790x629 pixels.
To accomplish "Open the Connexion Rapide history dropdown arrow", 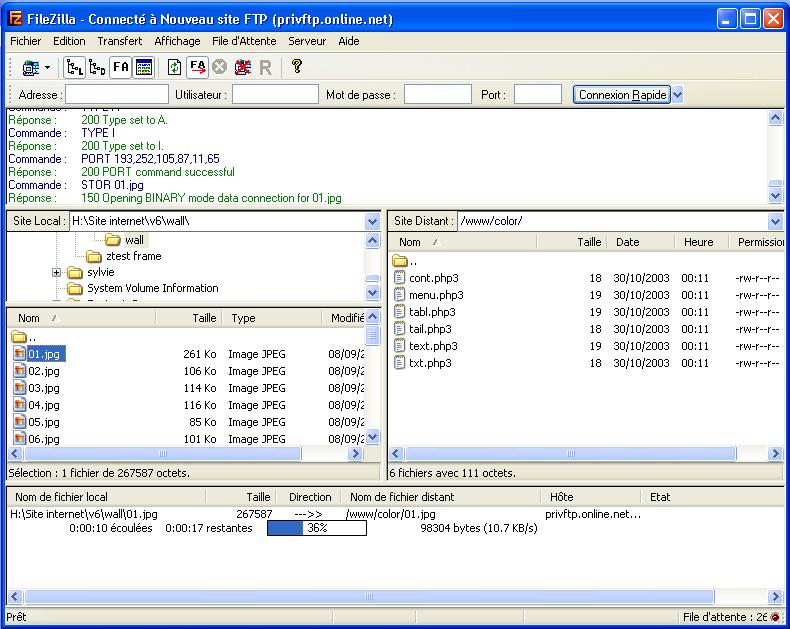I will tap(678, 94).
